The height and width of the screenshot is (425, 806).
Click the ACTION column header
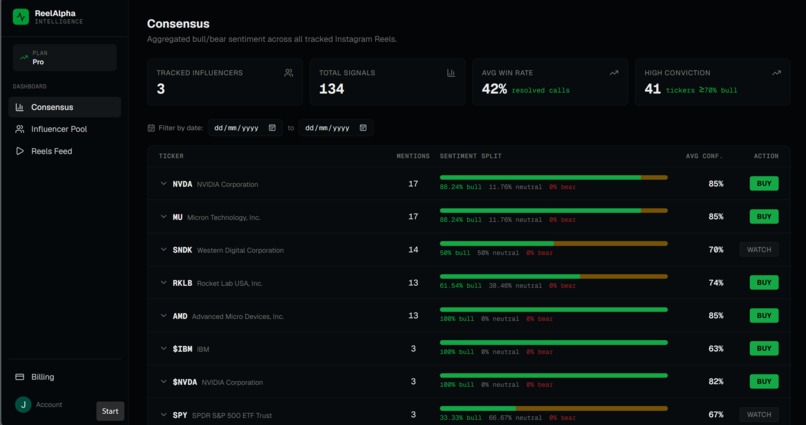[766, 156]
